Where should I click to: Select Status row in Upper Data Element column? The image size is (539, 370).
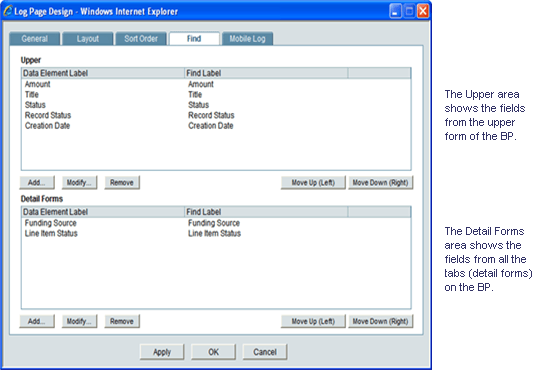[35, 105]
